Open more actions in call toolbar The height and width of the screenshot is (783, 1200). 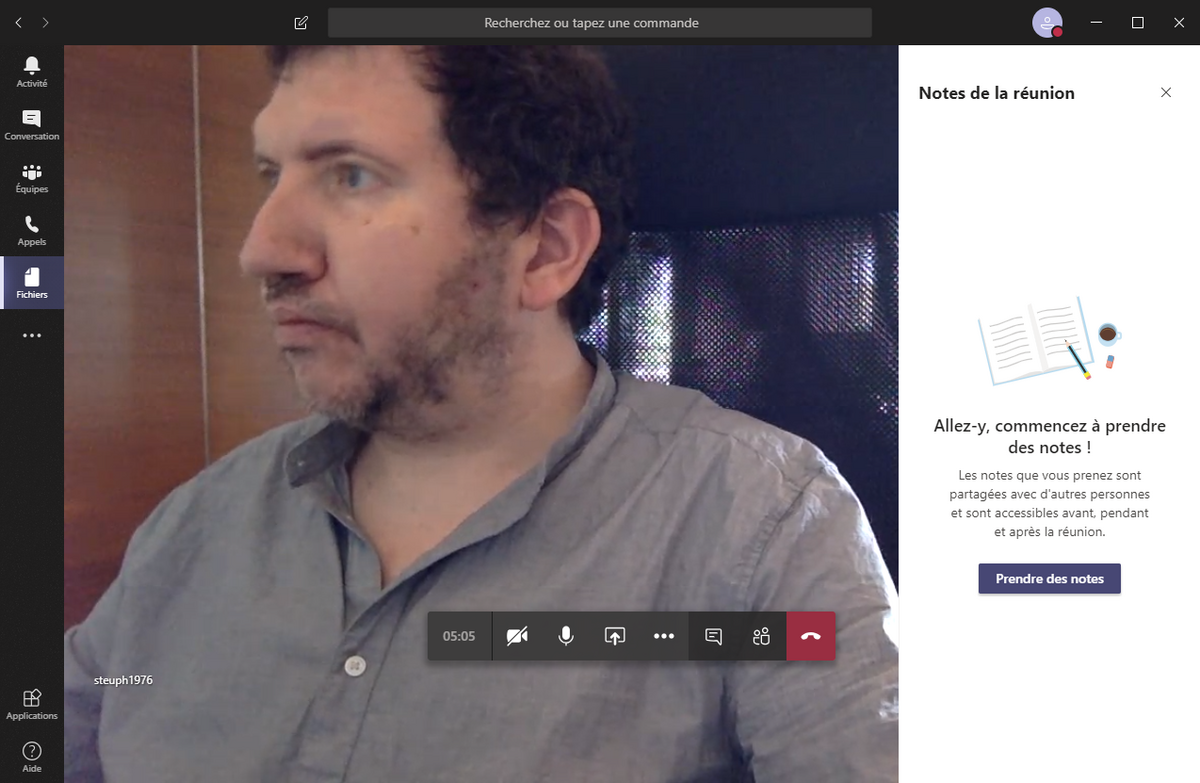pyautogui.click(x=664, y=636)
